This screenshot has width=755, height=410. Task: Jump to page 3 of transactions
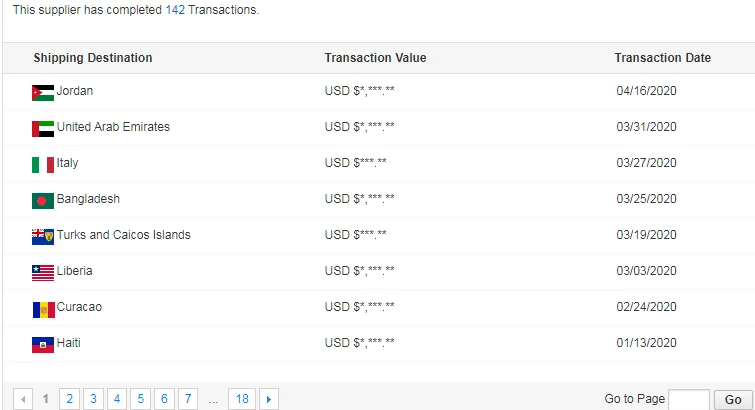click(x=93, y=399)
